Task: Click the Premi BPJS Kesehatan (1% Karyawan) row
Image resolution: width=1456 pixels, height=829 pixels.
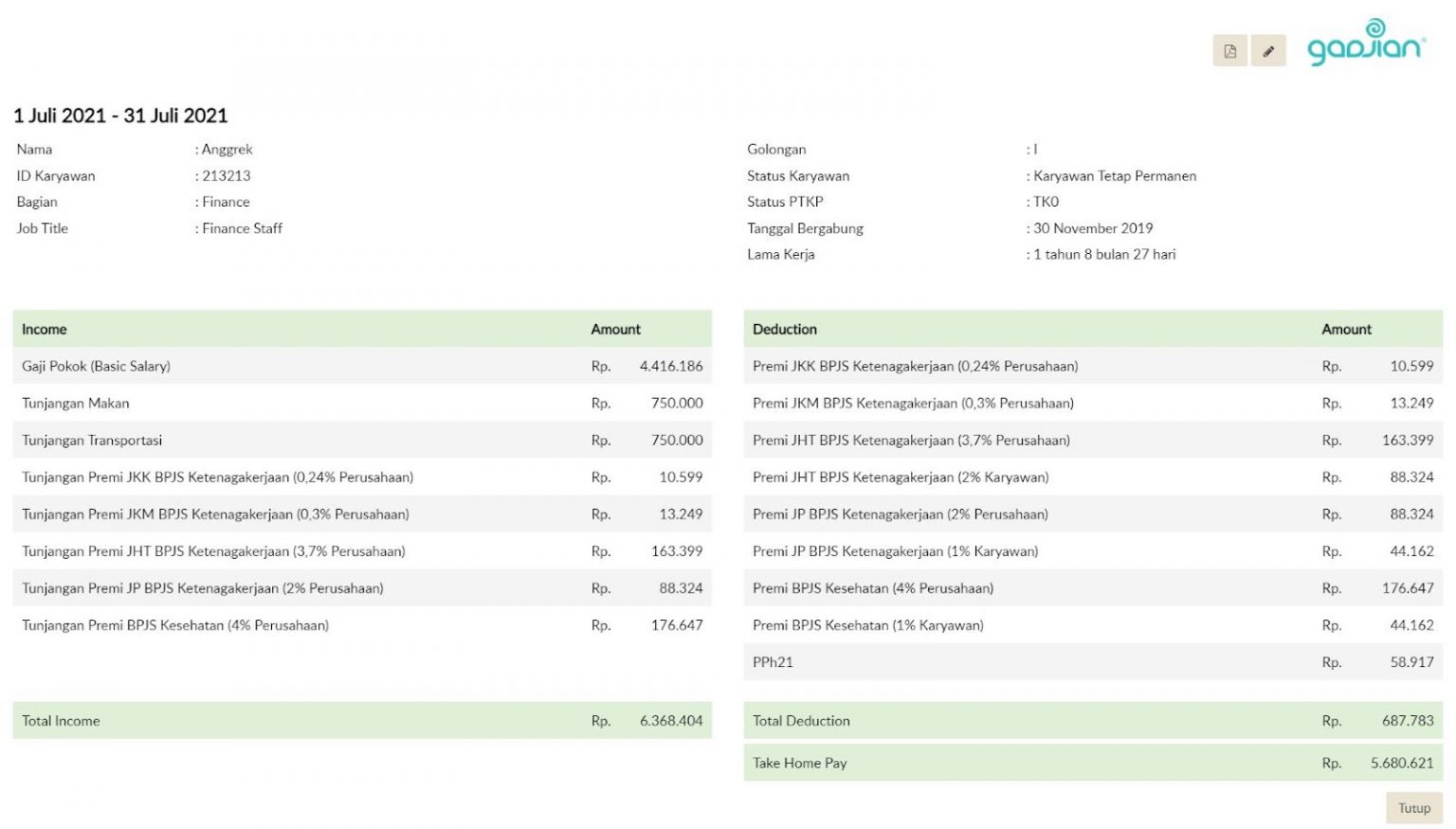Action: tap(1092, 625)
